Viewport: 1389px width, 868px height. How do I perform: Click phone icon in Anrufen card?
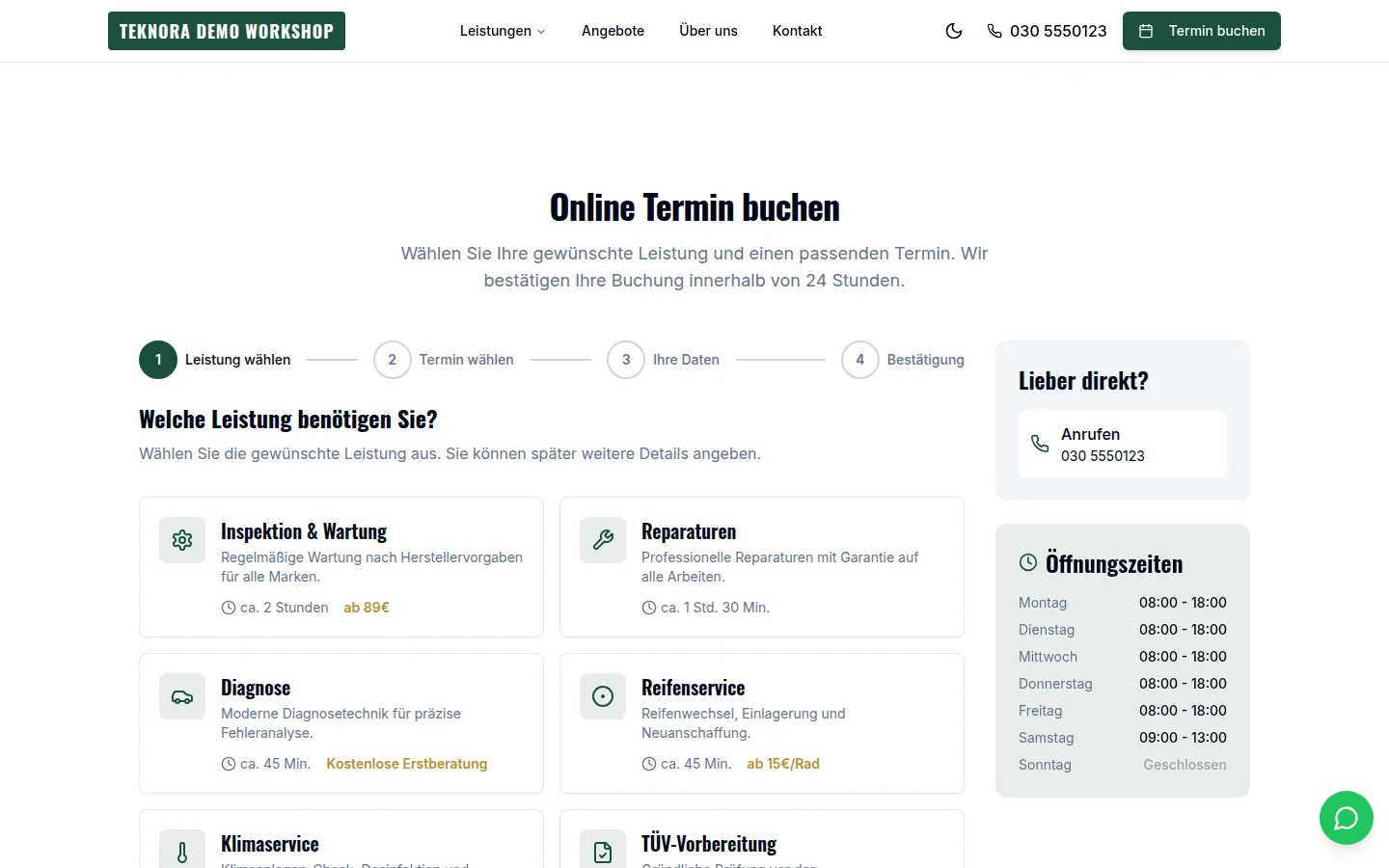(1040, 444)
